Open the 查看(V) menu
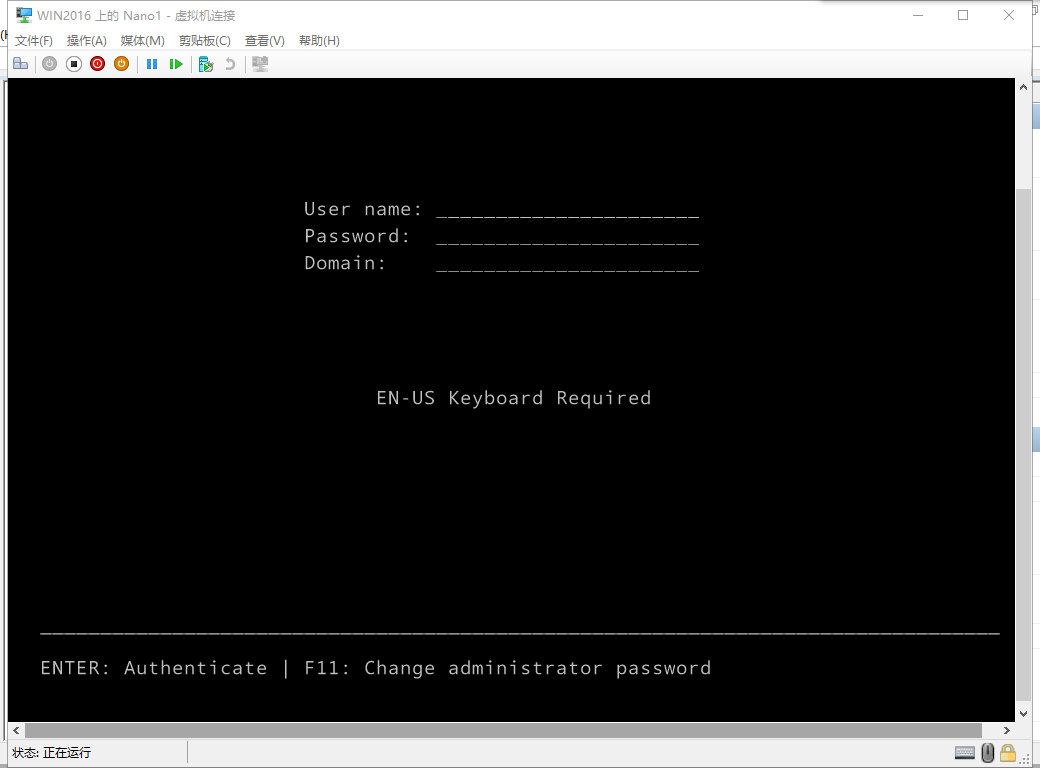 (265, 40)
